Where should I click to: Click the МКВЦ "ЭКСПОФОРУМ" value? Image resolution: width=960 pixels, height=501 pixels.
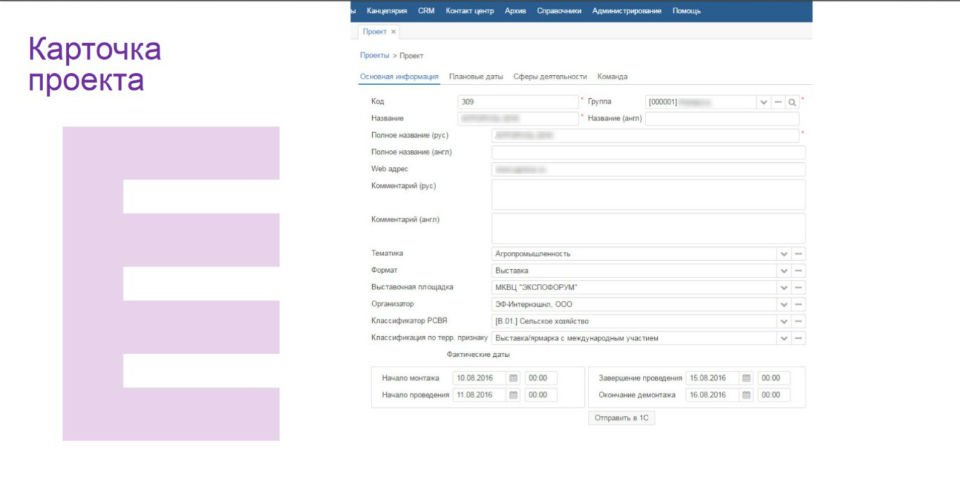(536, 287)
